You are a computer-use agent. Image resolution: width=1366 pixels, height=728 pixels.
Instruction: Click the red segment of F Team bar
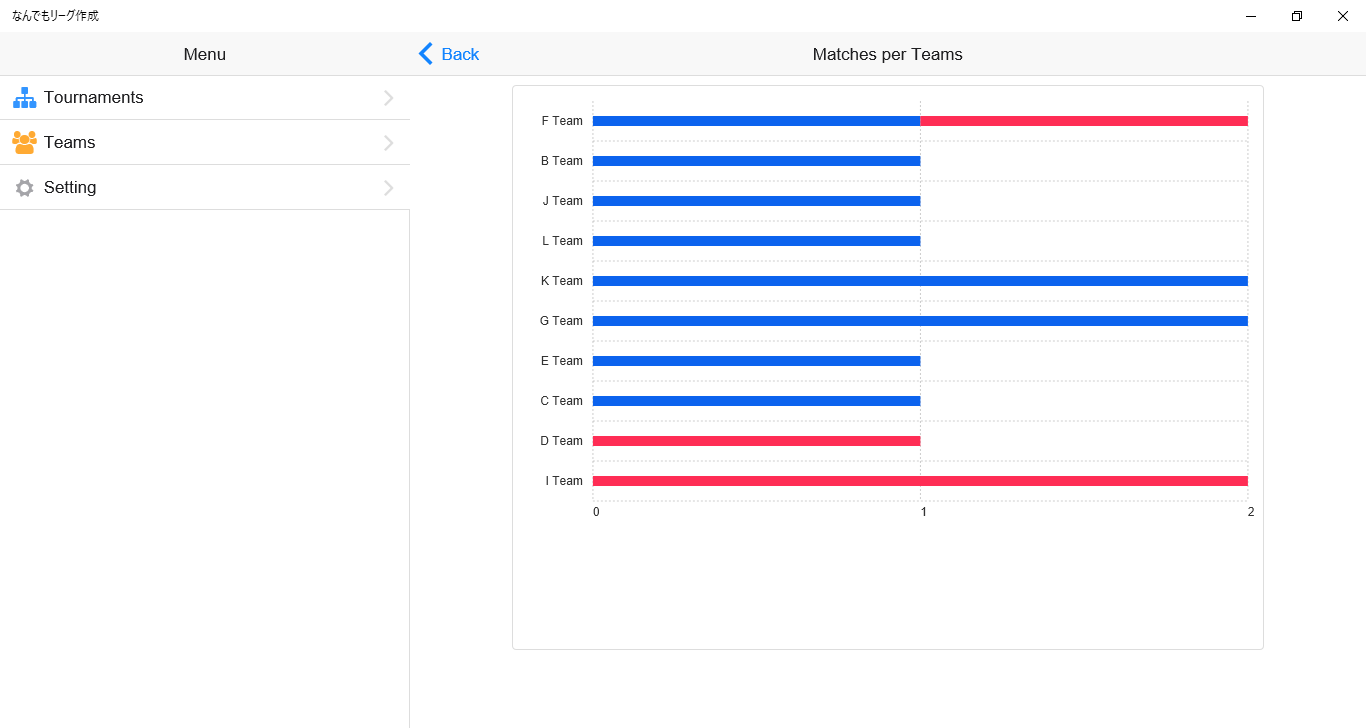[x=1083, y=121]
